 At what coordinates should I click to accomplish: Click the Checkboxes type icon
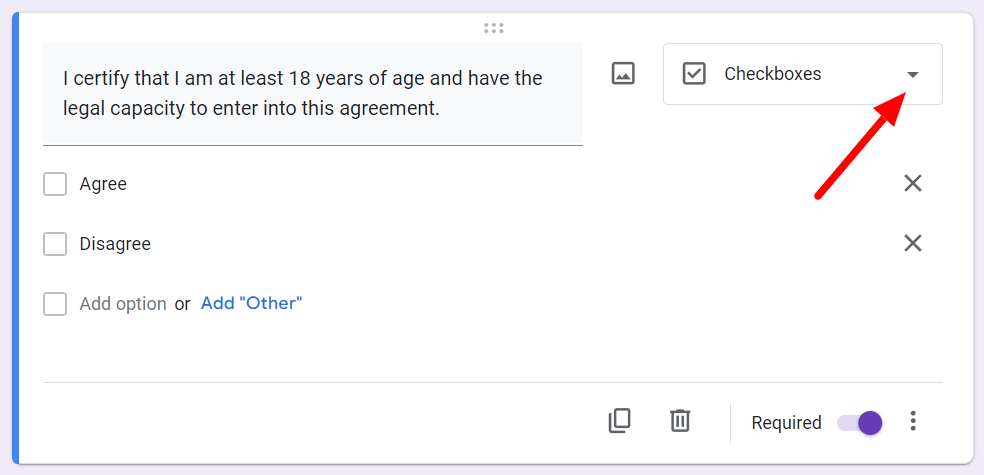click(x=694, y=73)
